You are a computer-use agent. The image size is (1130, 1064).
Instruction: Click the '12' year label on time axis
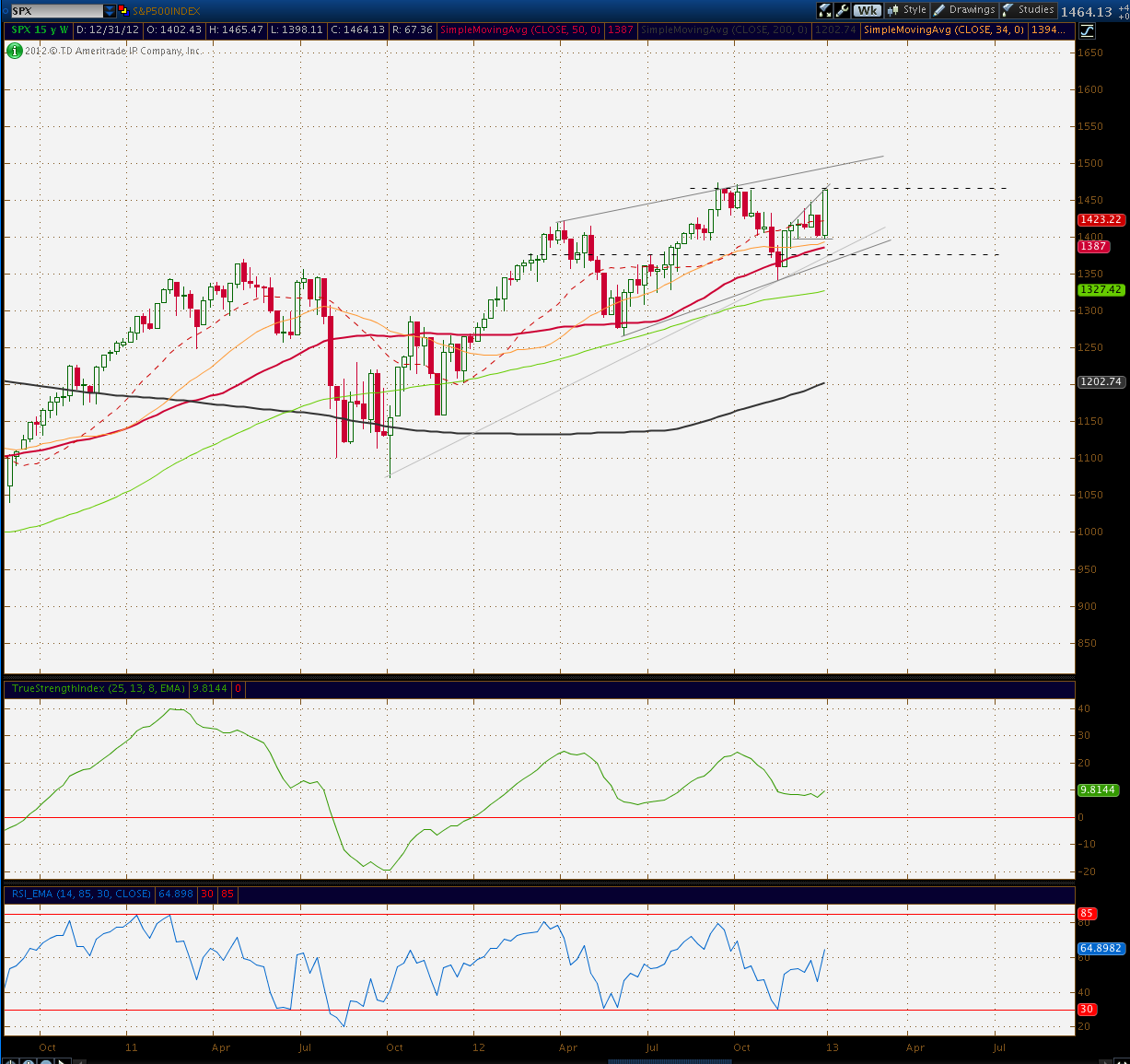pos(479,1047)
